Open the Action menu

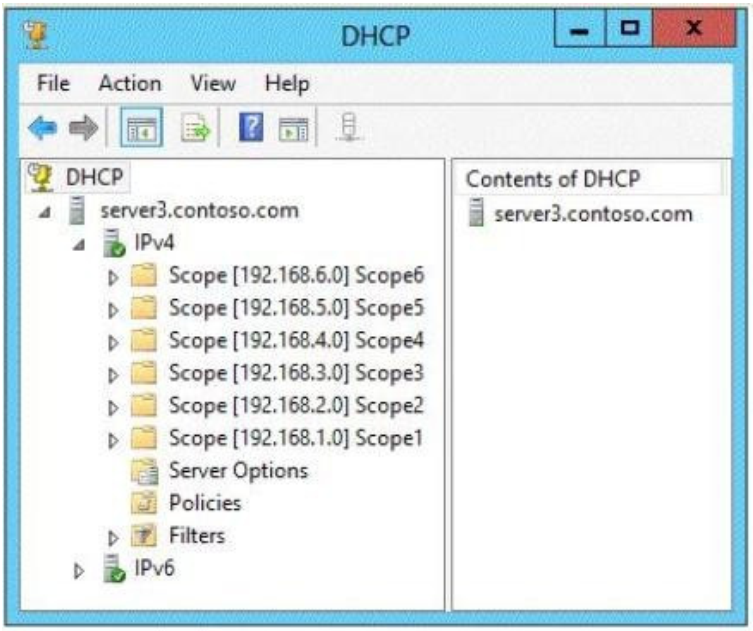(130, 84)
